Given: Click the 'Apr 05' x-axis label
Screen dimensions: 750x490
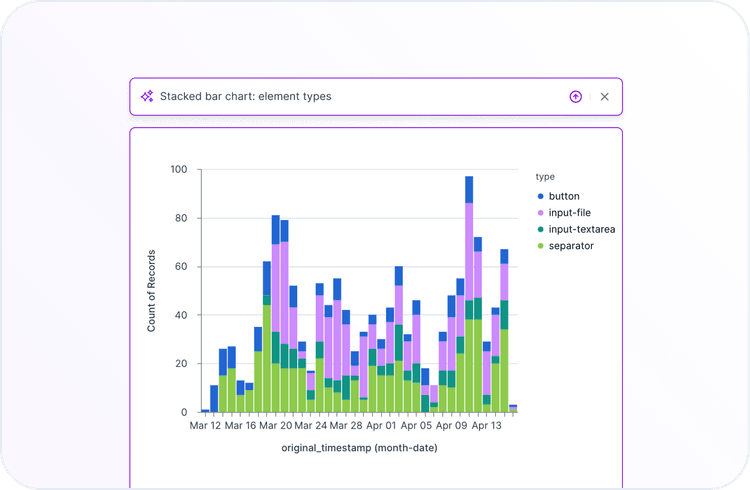Looking at the screenshot, I should point(416,425).
